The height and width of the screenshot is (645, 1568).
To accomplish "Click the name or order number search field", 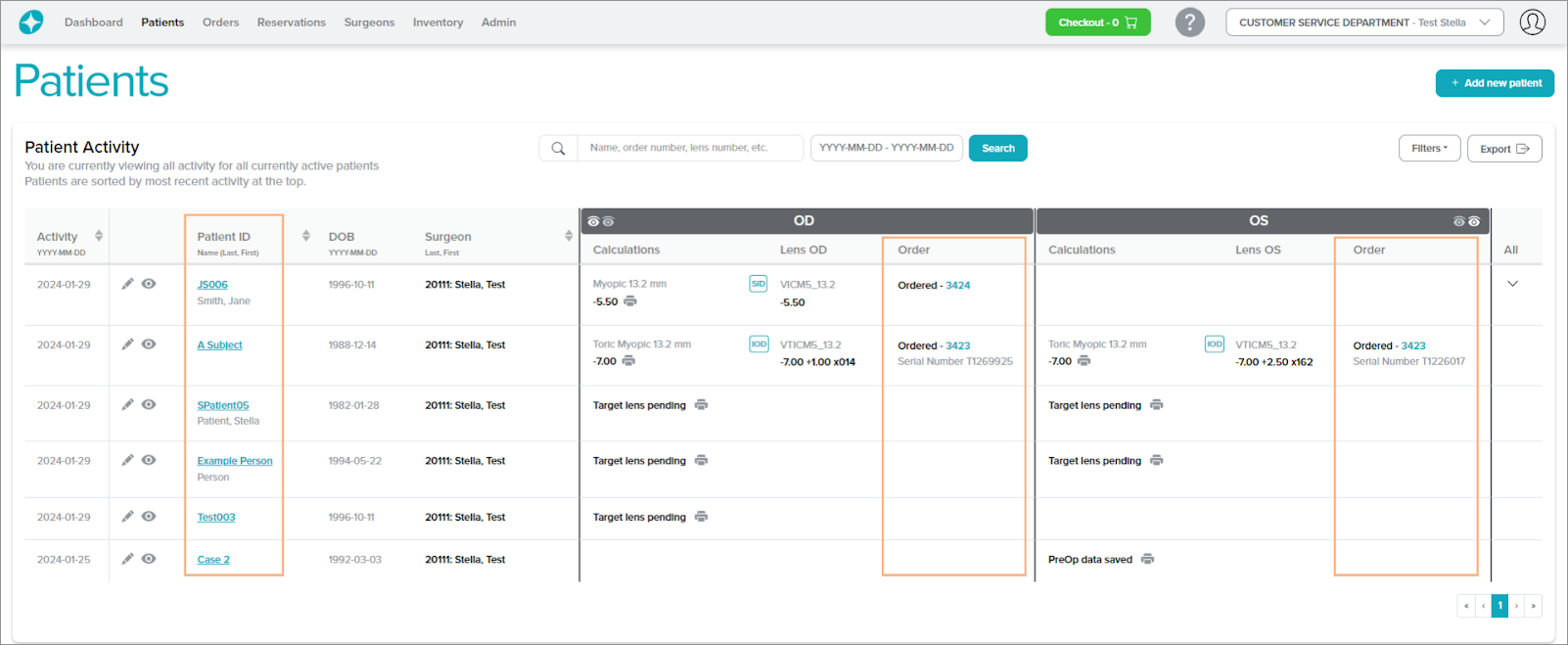I will [690, 148].
